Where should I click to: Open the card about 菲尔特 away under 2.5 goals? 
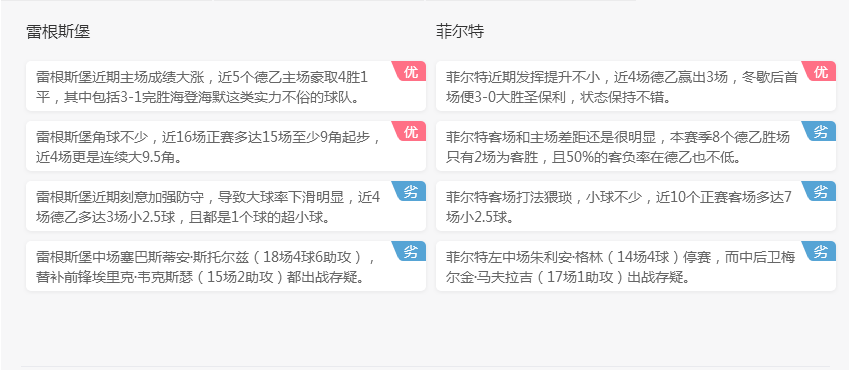(x=636, y=206)
